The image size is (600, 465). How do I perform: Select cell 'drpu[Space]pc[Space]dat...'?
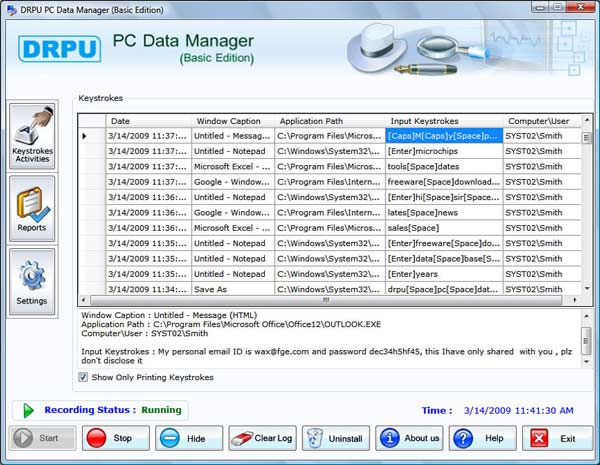444,289
